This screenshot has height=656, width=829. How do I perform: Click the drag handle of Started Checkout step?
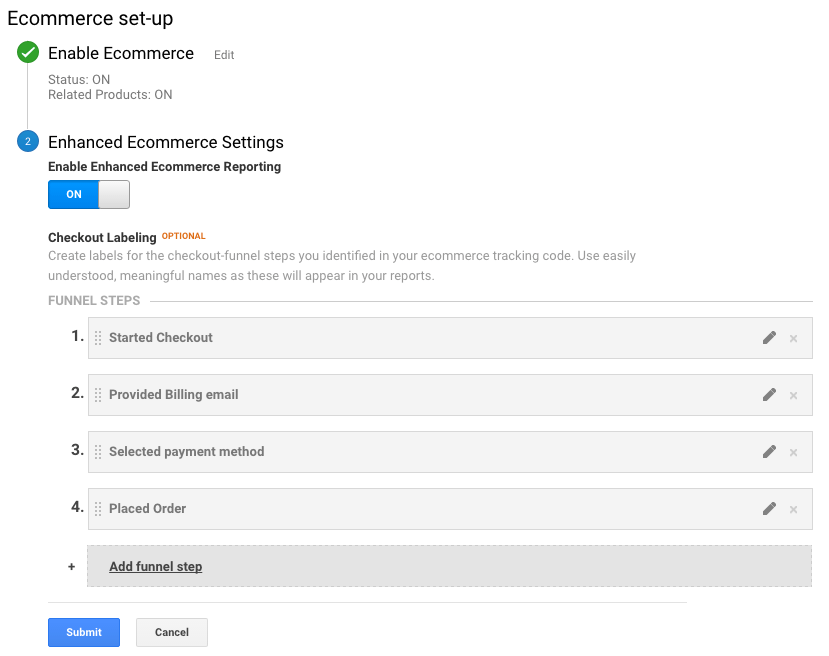click(x=100, y=338)
